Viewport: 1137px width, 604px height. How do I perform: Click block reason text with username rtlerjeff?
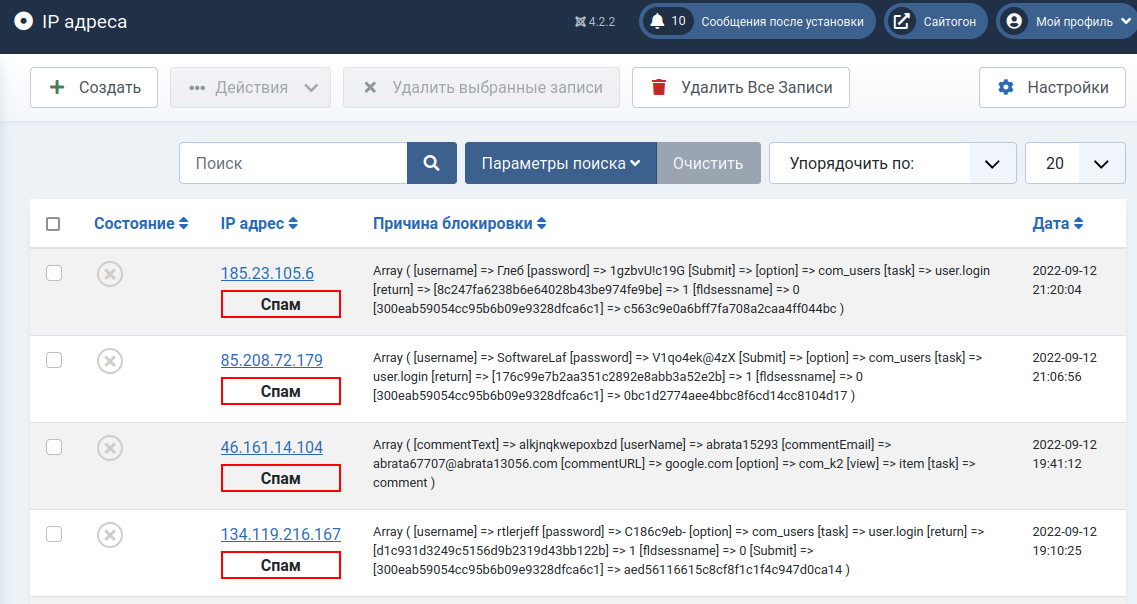(x=679, y=550)
